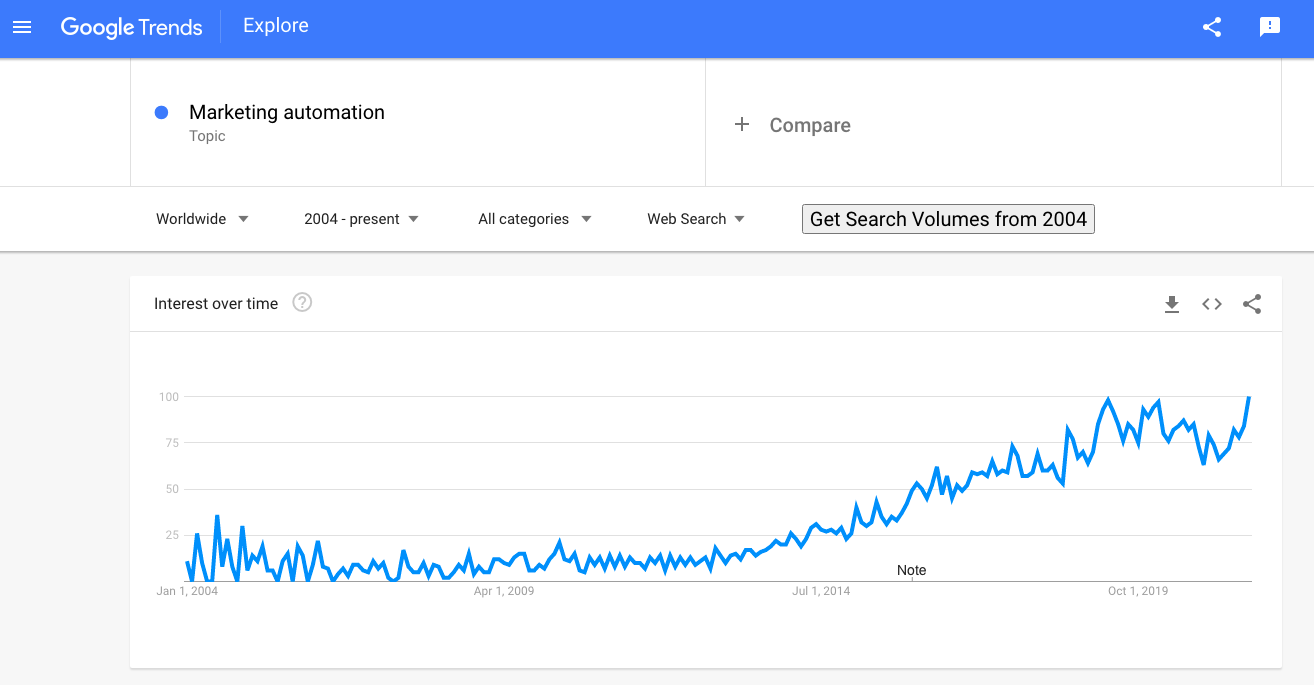This screenshot has height=685, width=1314.
Task: Select the Explore menu item
Action: pos(275,25)
